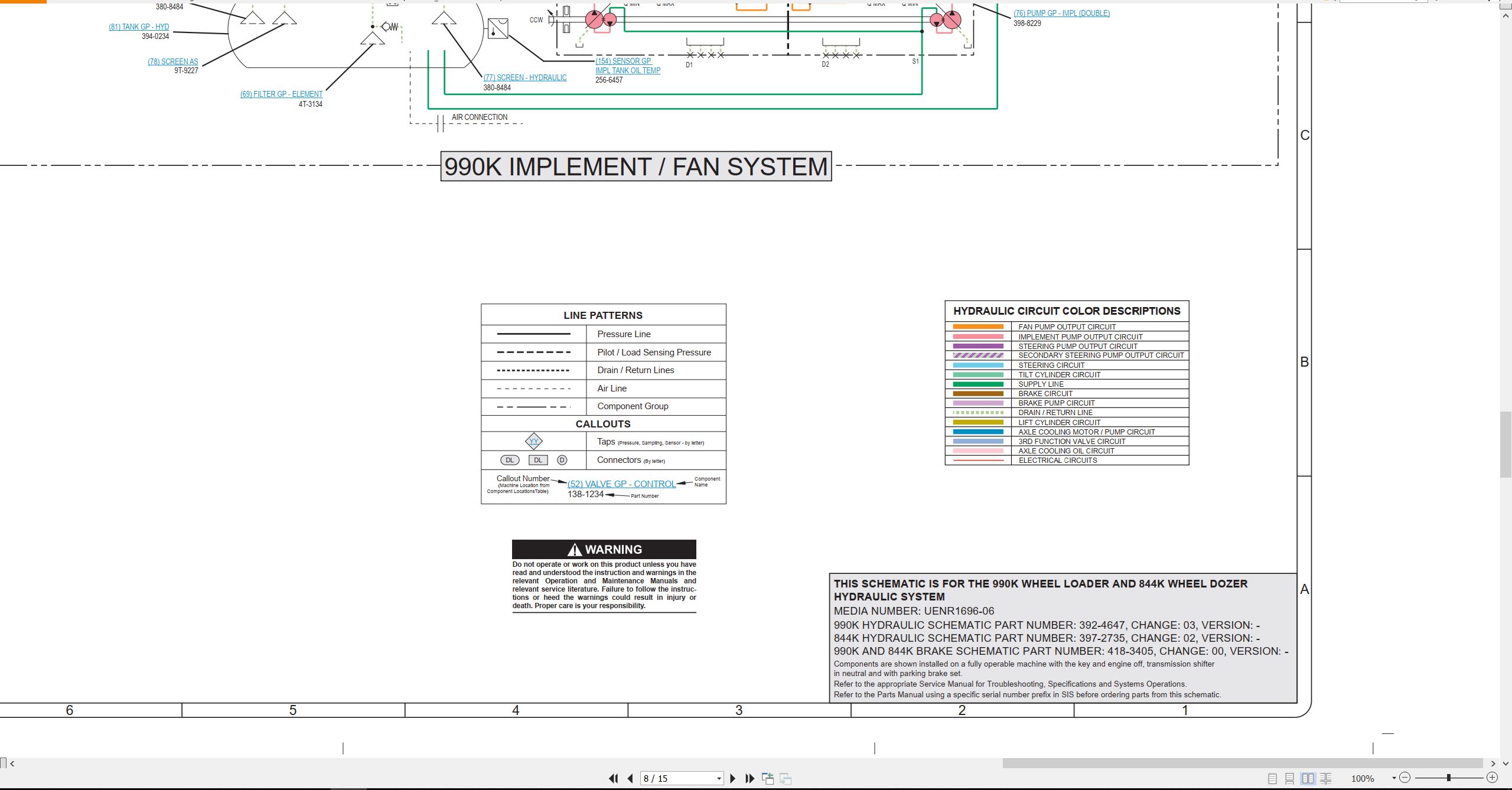This screenshot has height=790, width=1512.
Task: Click the scroll left arrow
Action: pos(12,763)
